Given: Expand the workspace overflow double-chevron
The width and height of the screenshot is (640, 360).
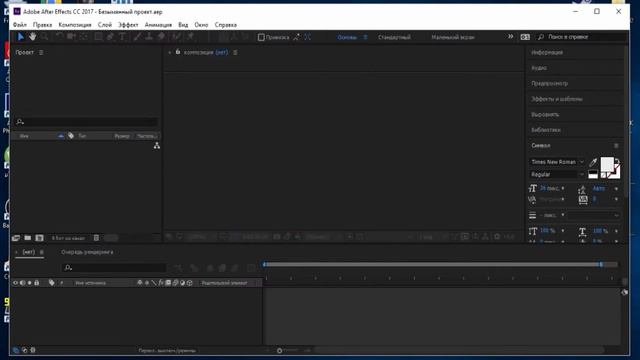Looking at the screenshot, I should 511,37.
